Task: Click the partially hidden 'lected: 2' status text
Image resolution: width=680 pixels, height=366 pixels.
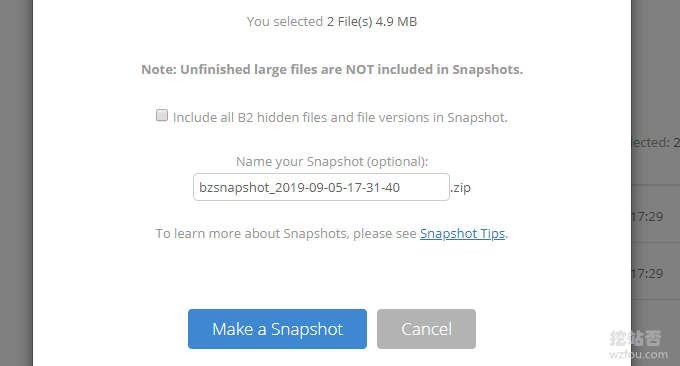Action: 656,142
